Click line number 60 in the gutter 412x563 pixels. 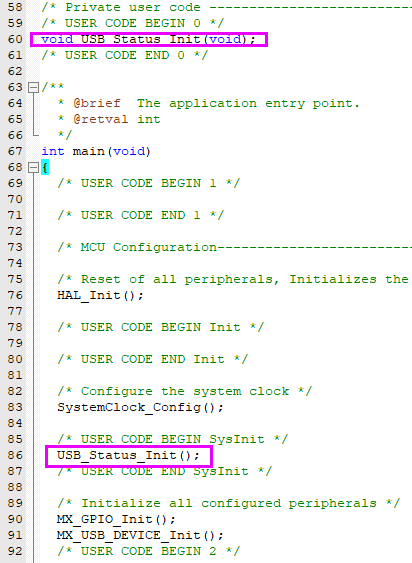15,39
